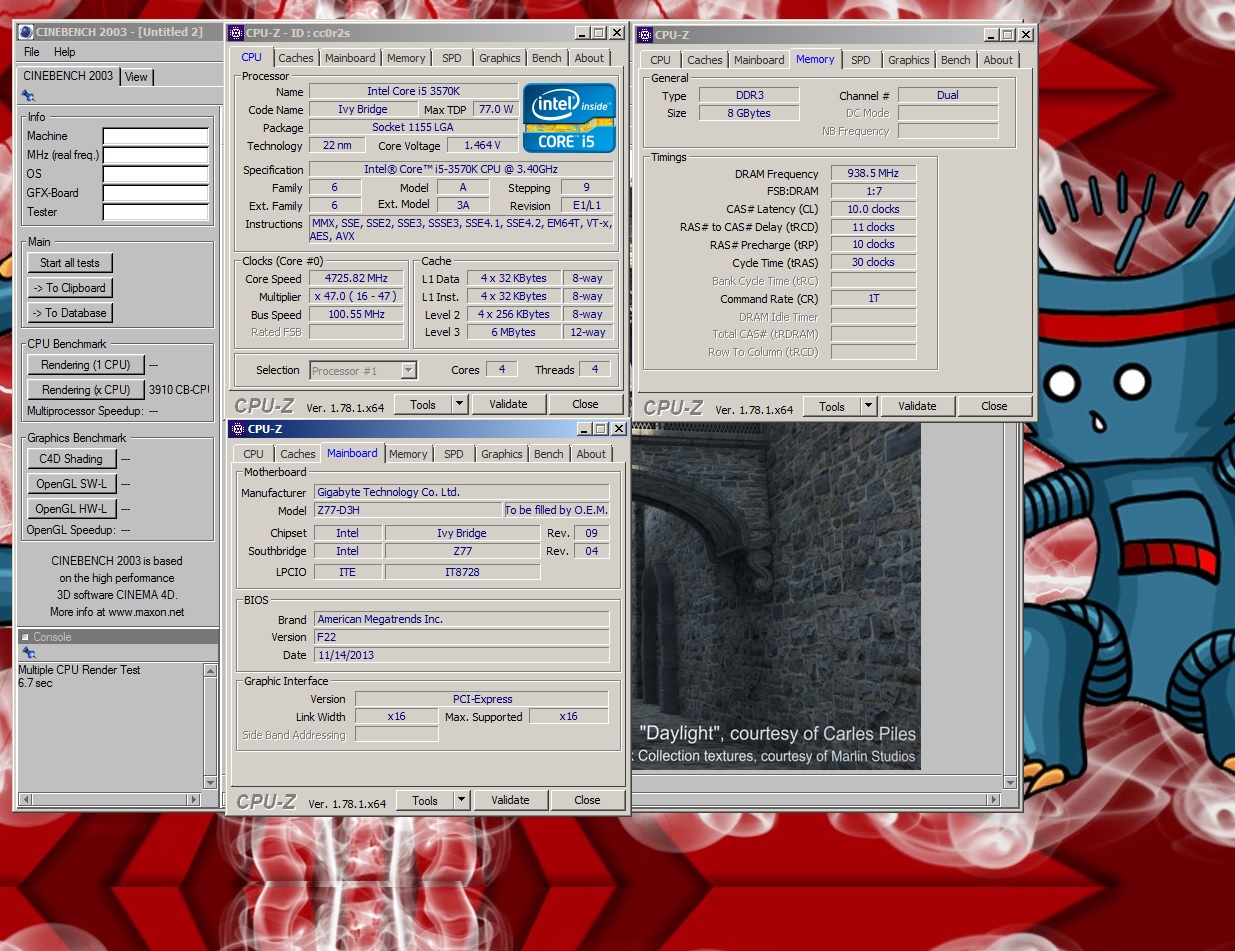Click the Daylight rendered scene image
Screen dimensions: 1235x951
click(x=776, y=595)
